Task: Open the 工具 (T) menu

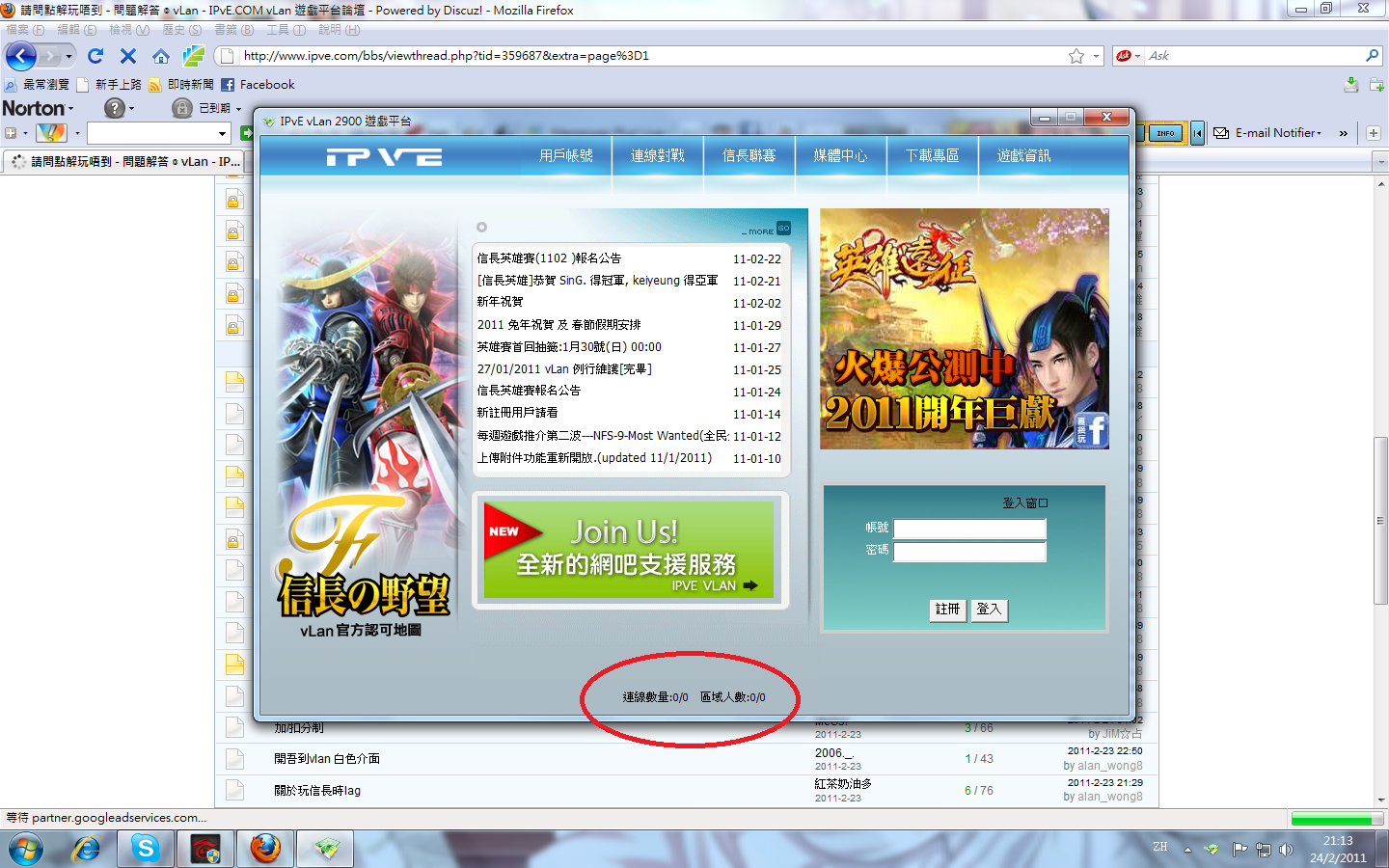Action: point(286,30)
